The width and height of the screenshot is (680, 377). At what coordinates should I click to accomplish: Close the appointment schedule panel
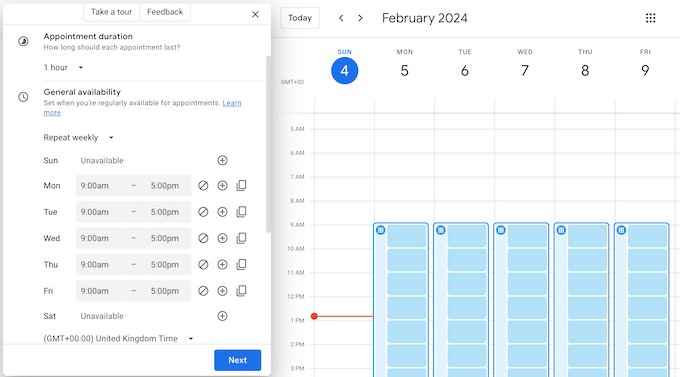tap(255, 14)
